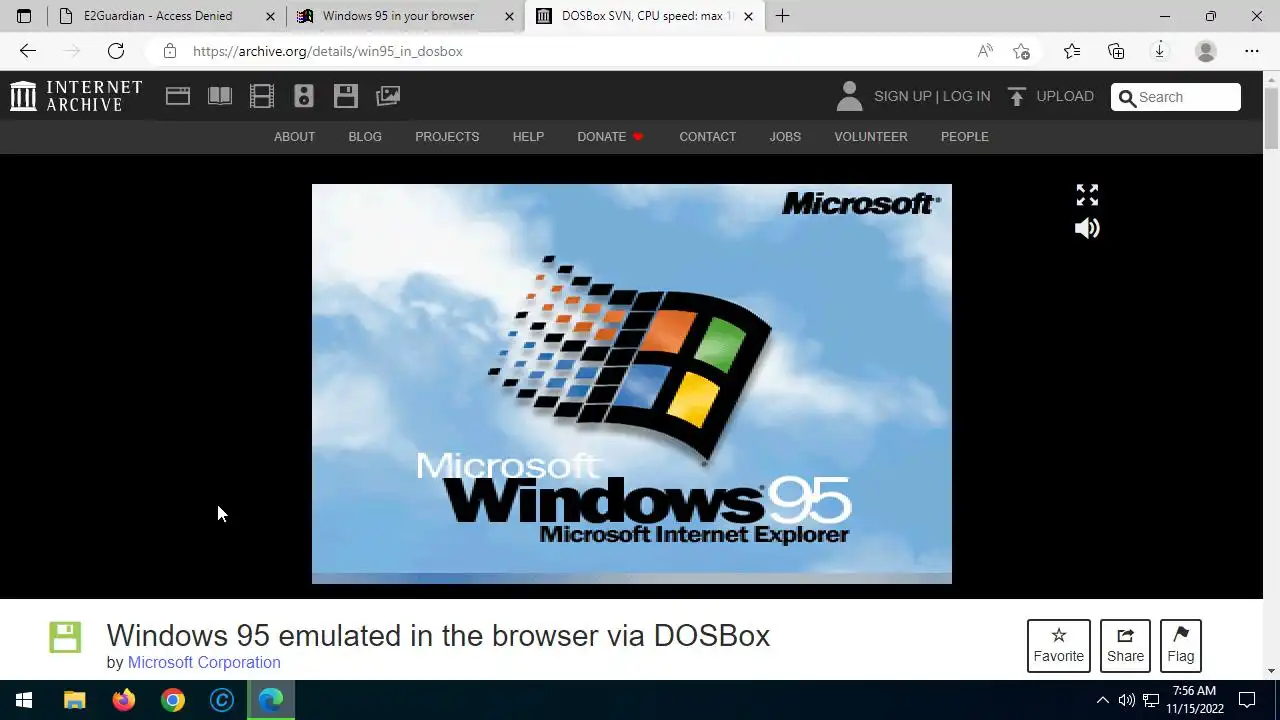Image resolution: width=1280 pixels, height=720 pixels.
Task: Open the HELP menu item
Action: coord(528,137)
